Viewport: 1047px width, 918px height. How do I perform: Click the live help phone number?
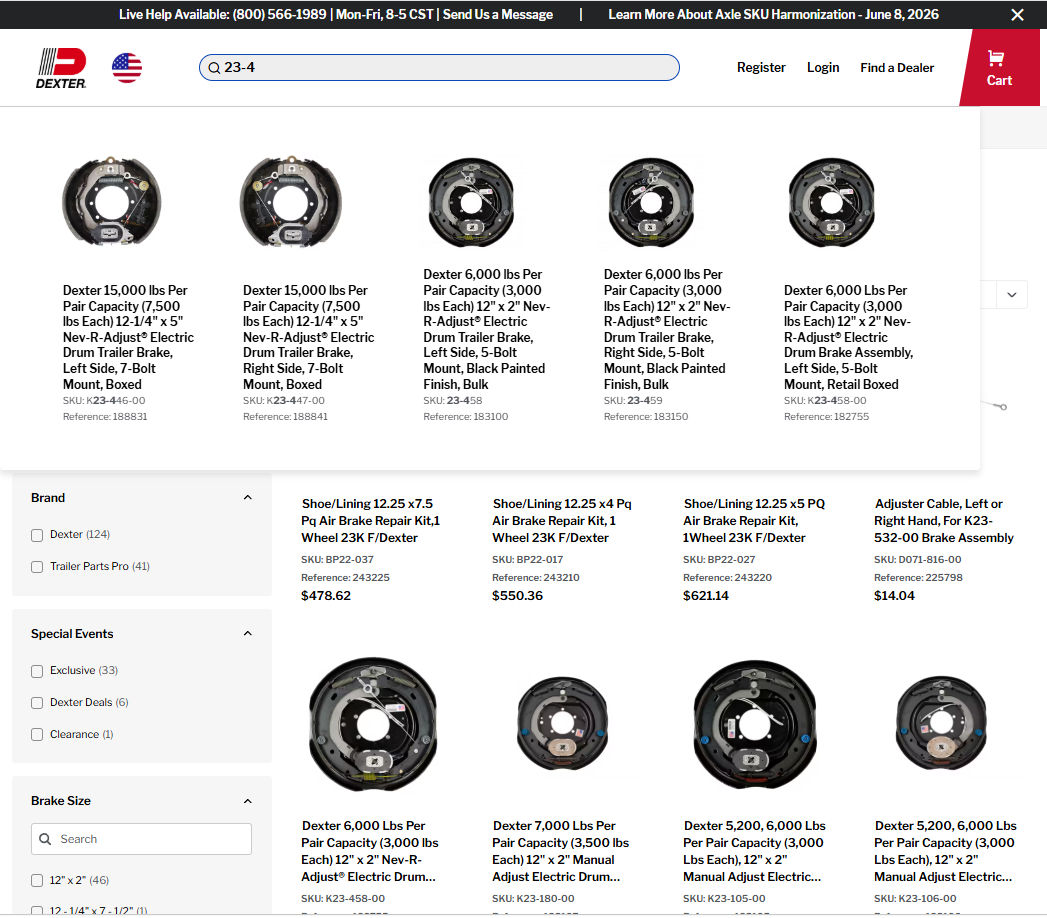tap(279, 15)
